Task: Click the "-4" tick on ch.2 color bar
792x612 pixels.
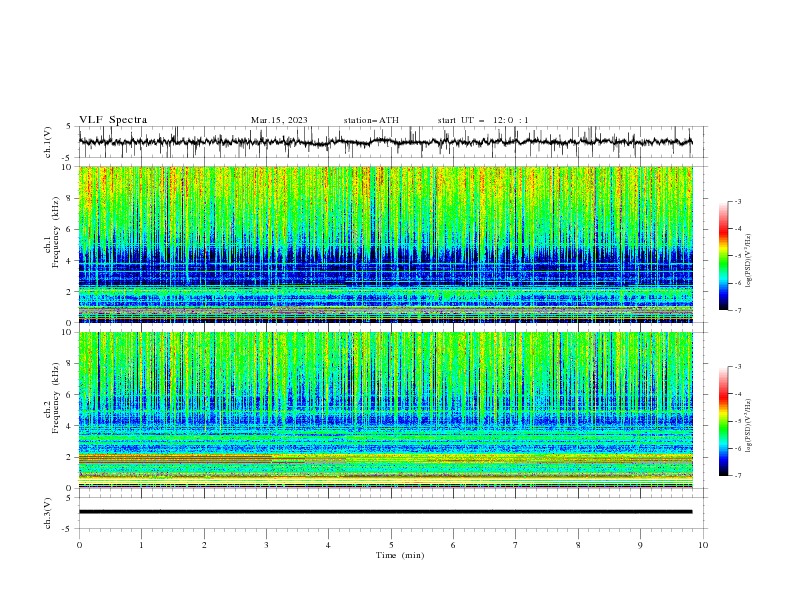Action: (x=737, y=394)
